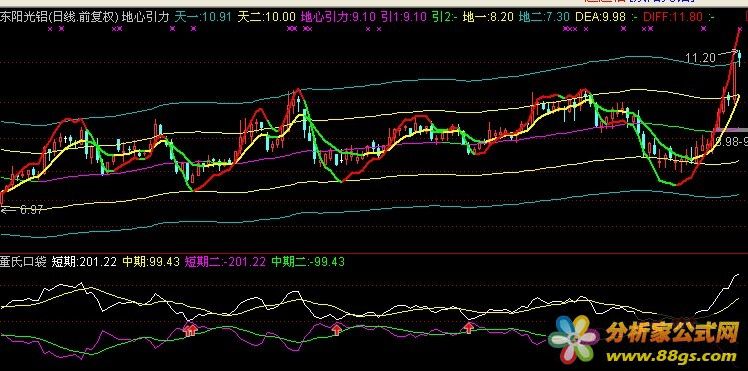This screenshot has height=371, width=748.
Task: Click the 引1:9.10 value label
Action: tap(404, 18)
